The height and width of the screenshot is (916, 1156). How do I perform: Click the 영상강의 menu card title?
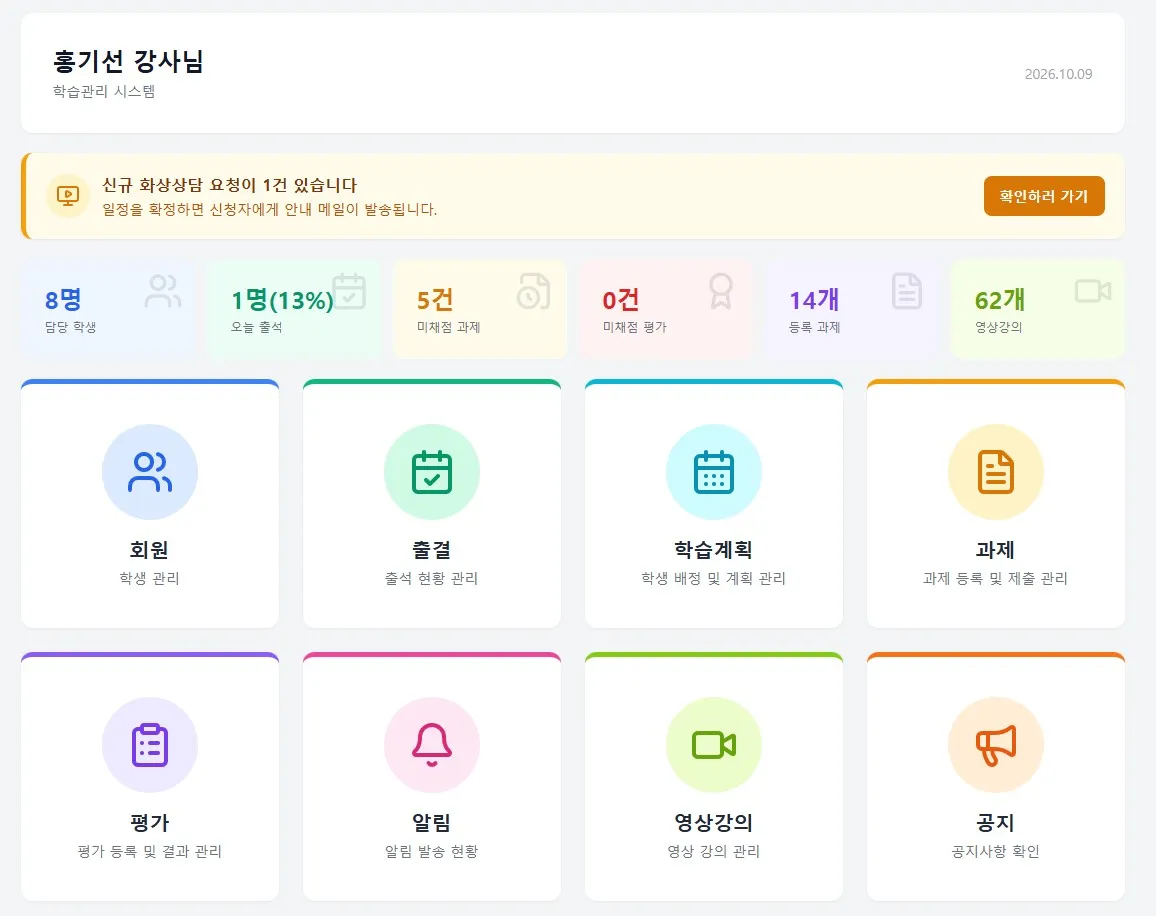(x=714, y=823)
